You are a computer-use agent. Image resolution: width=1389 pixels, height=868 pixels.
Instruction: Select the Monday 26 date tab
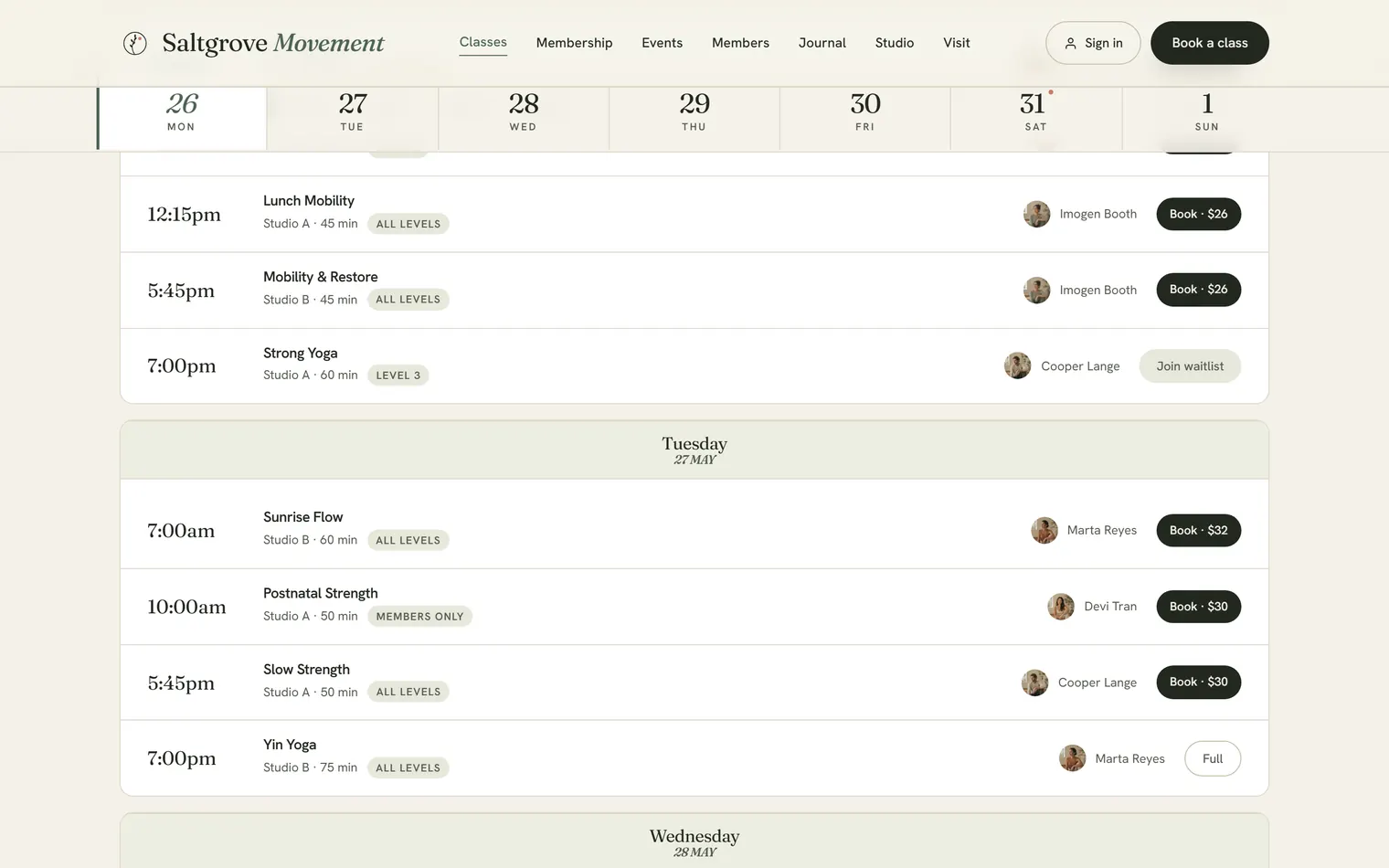[x=182, y=118]
